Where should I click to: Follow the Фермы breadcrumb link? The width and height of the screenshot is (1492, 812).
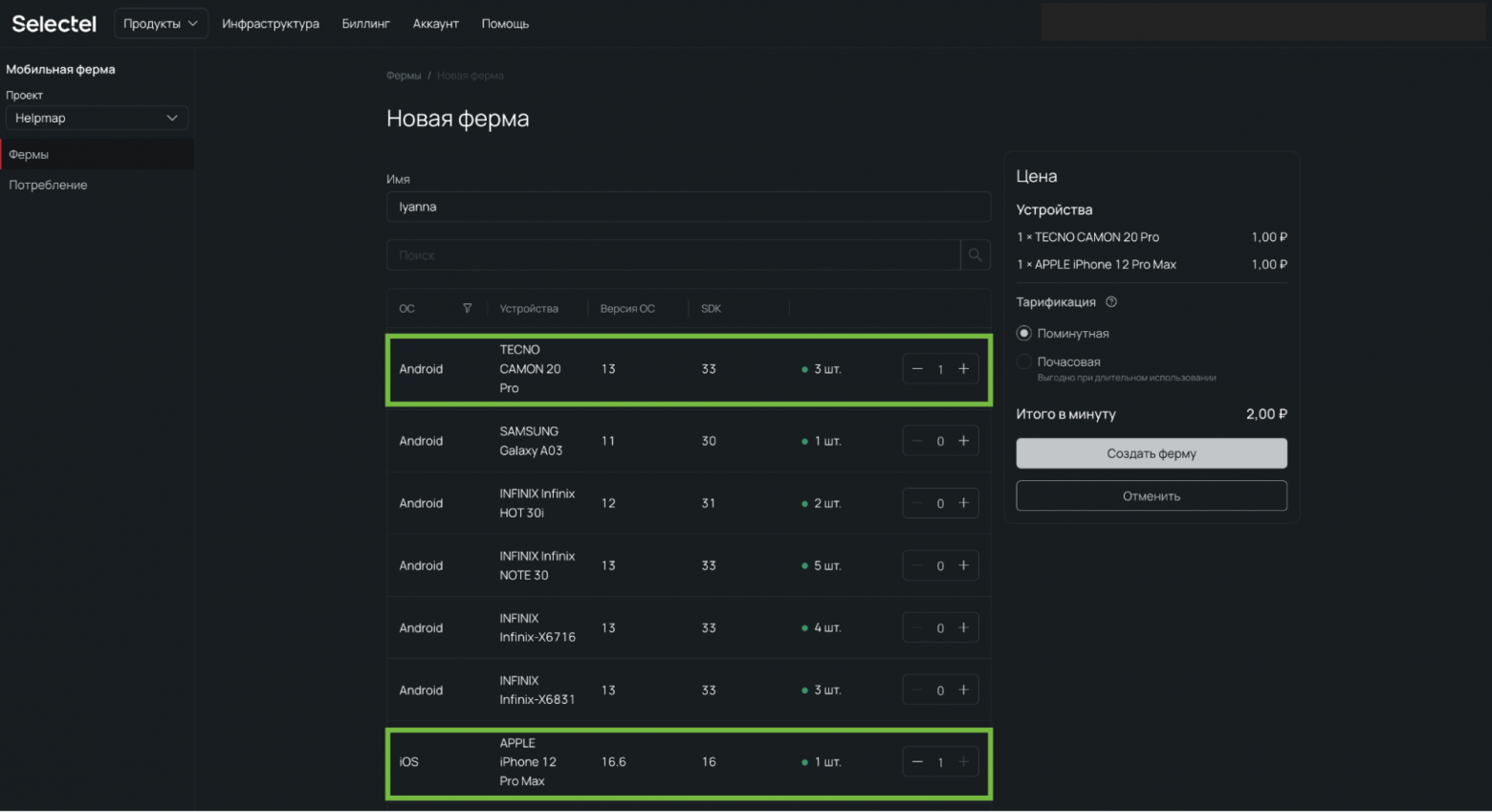tap(404, 76)
